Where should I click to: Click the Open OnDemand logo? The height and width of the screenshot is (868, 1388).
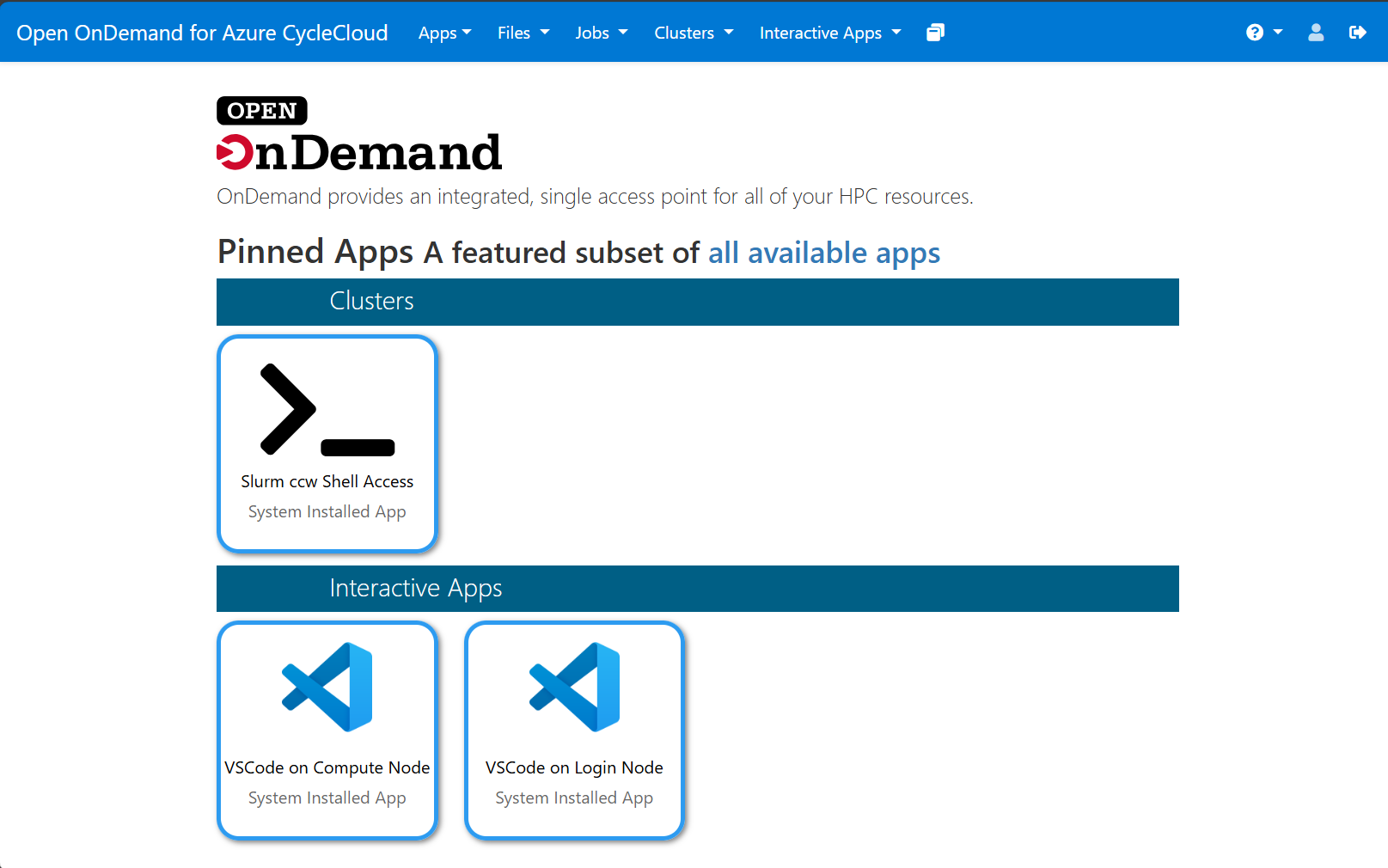tap(359, 134)
